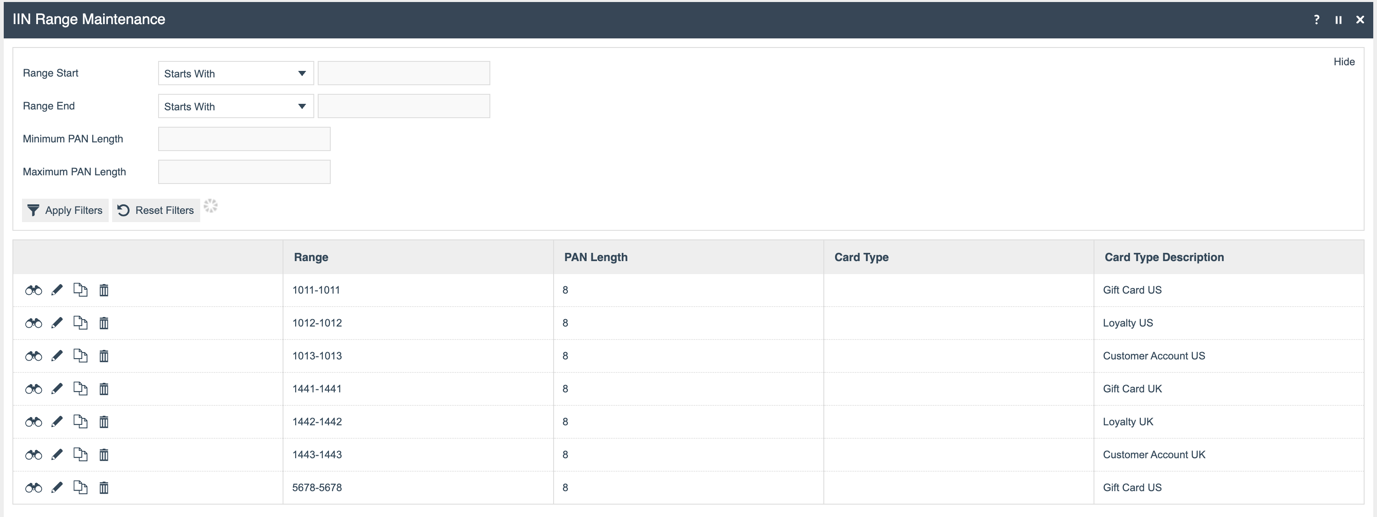Select the 1441-1441 range cell
1377x517 pixels.
click(418, 389)
